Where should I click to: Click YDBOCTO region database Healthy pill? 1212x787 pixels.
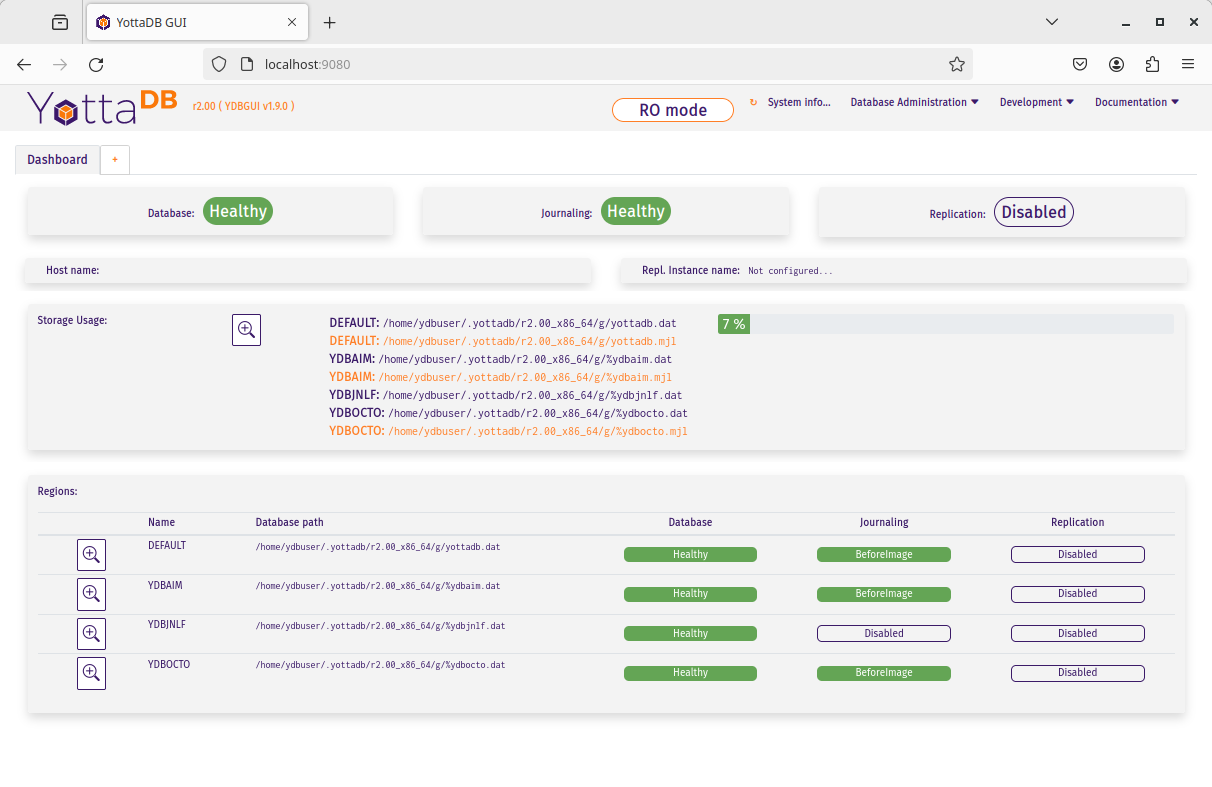click(690, 673)
